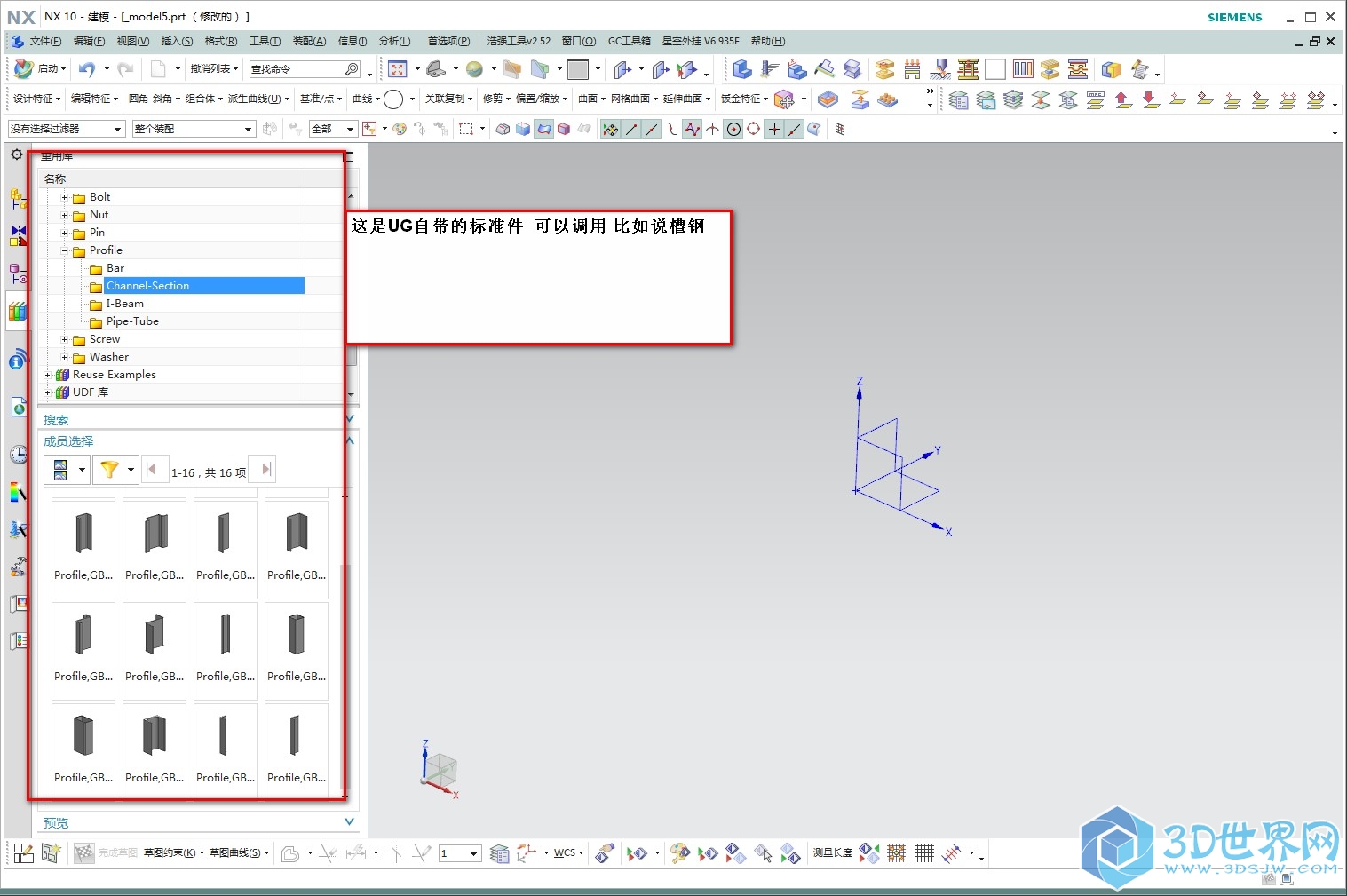Image resolution: width=1347 pixels, height=896 pixels.
Task: Open the selection filter dropdown
Action: [x=66, y=129]
